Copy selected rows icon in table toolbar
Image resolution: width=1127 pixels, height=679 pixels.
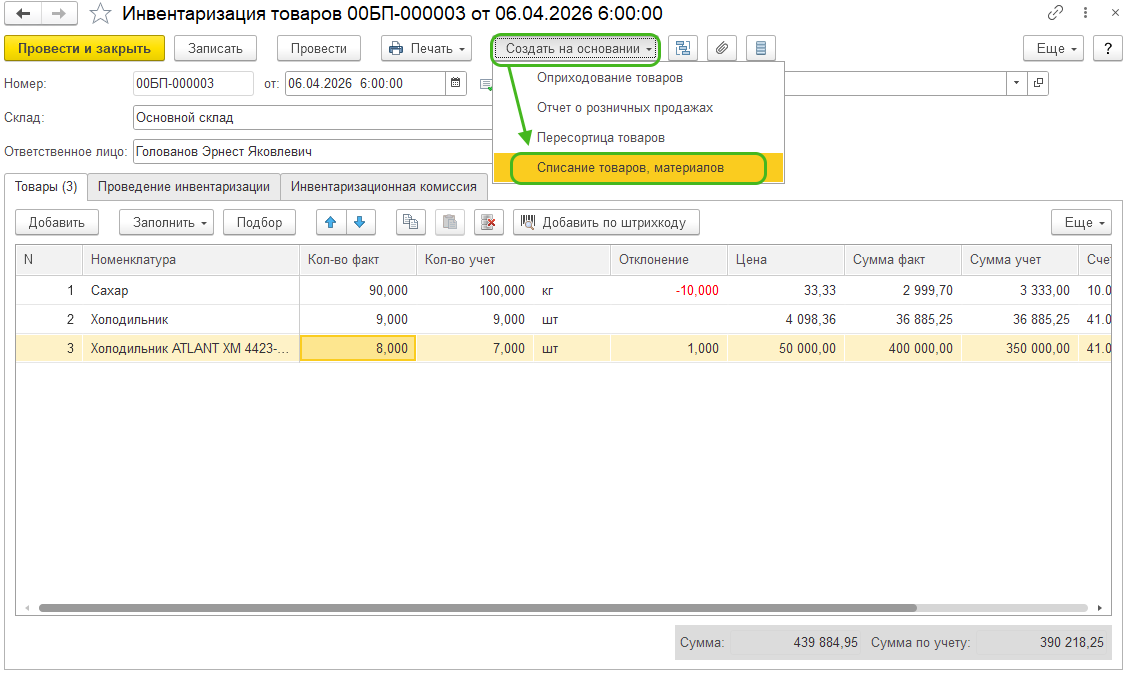coord(410,222)
